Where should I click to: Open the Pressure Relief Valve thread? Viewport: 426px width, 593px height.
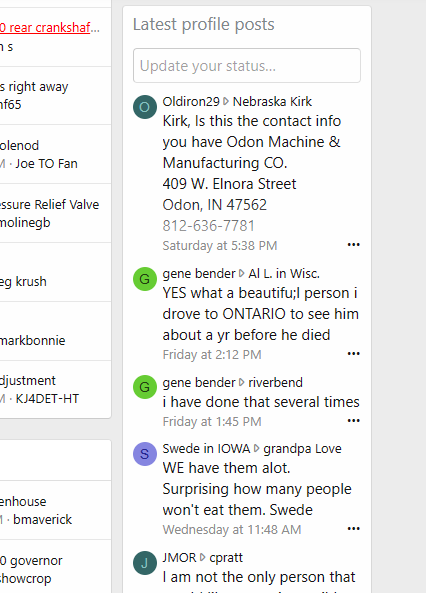tap(50, 205)
